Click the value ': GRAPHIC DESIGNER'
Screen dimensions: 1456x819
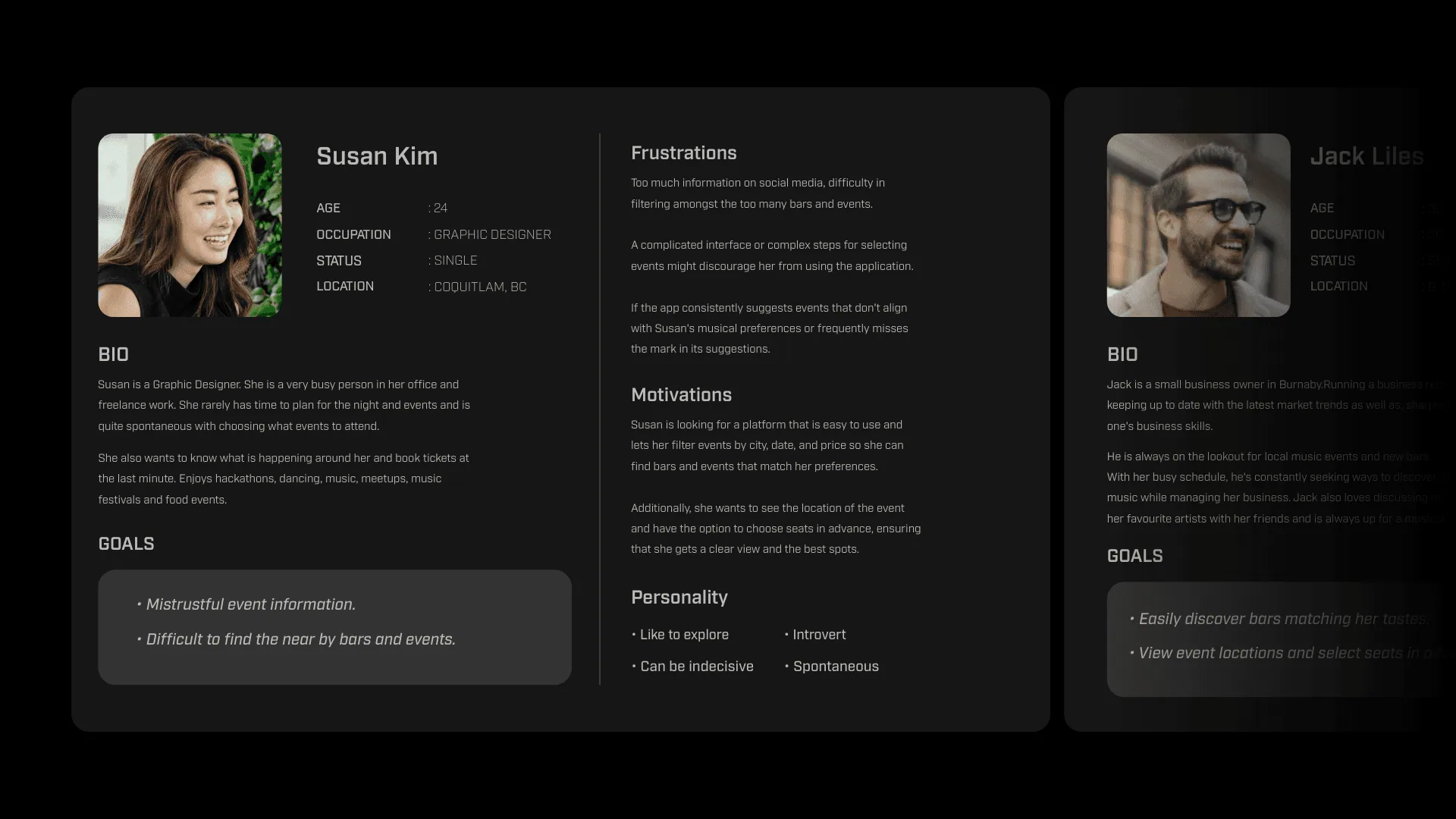tap(489, 234)
